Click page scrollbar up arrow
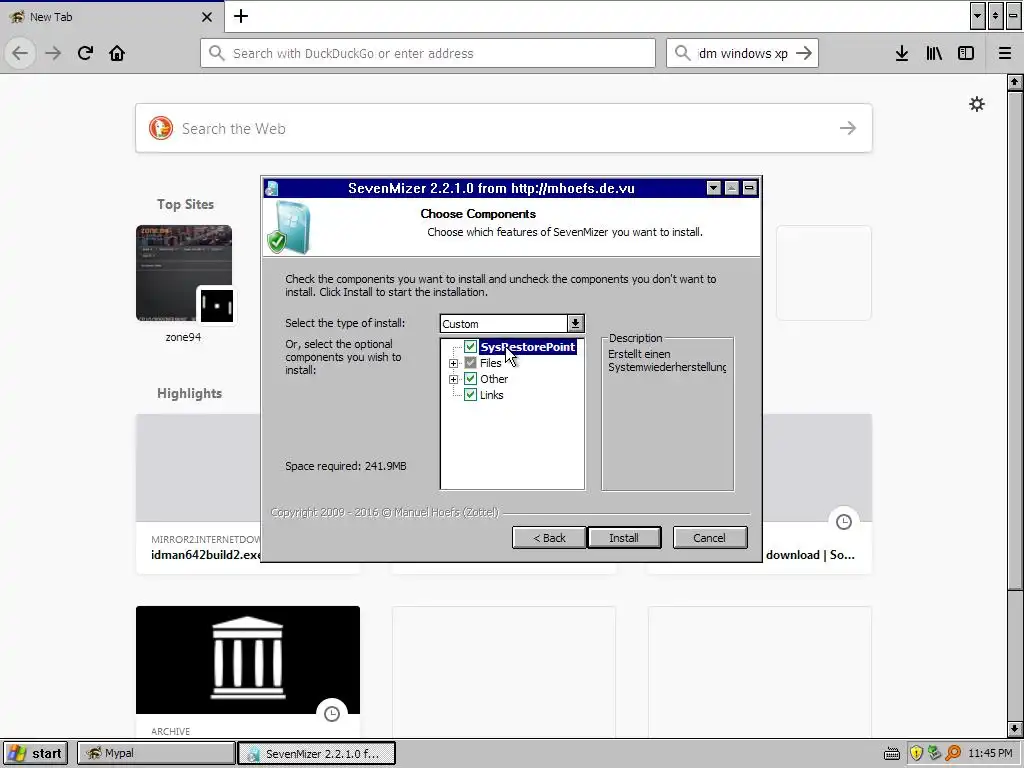The height and width of the screenshot is (768, 1024). [x=1014, y=82]
